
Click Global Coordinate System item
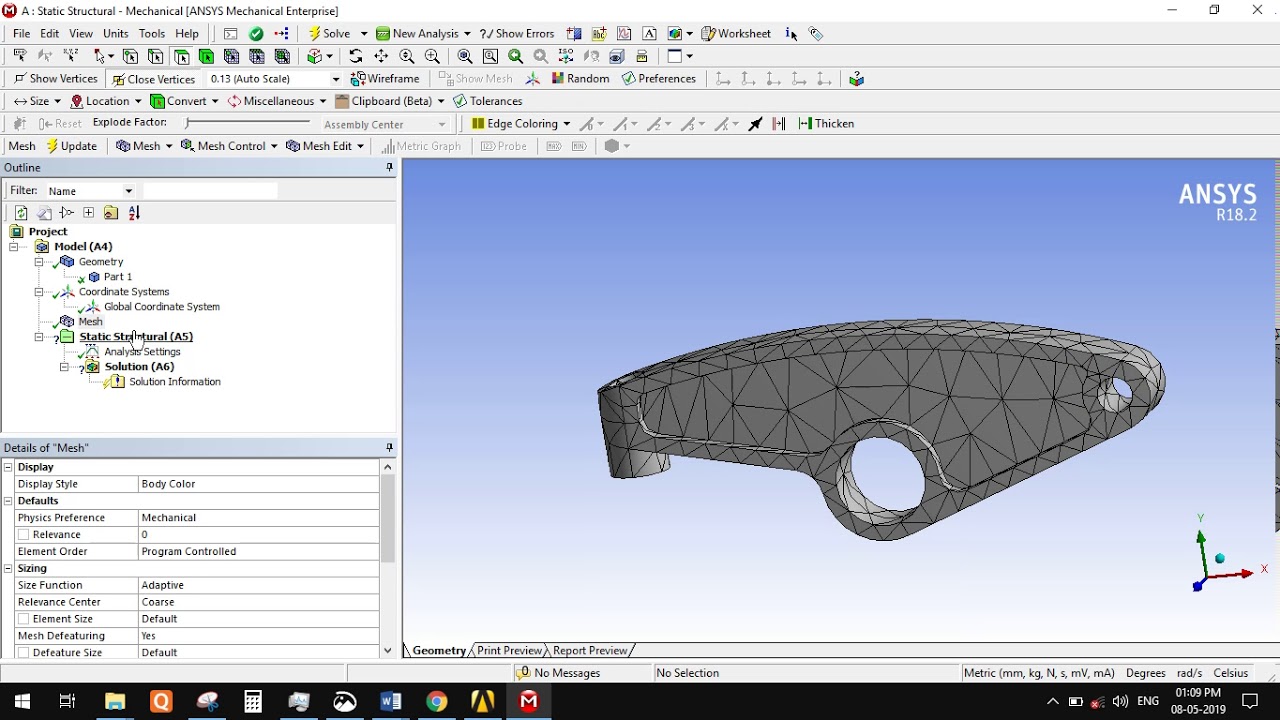[161, 307]
